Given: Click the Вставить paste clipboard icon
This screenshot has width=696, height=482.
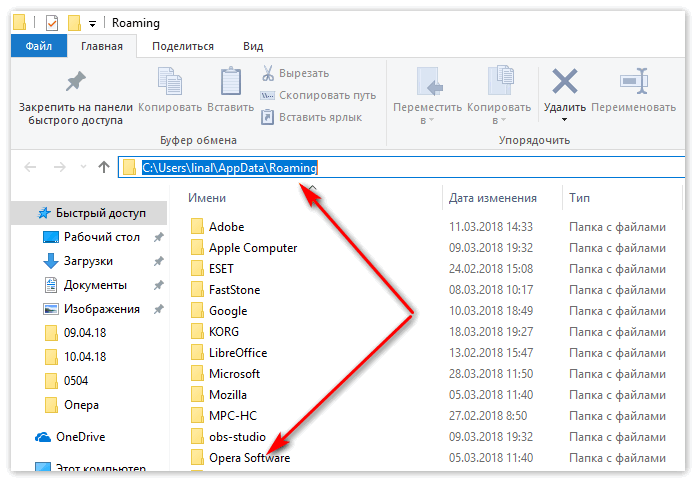Looking at the screenshot, I should click(231, 81).
